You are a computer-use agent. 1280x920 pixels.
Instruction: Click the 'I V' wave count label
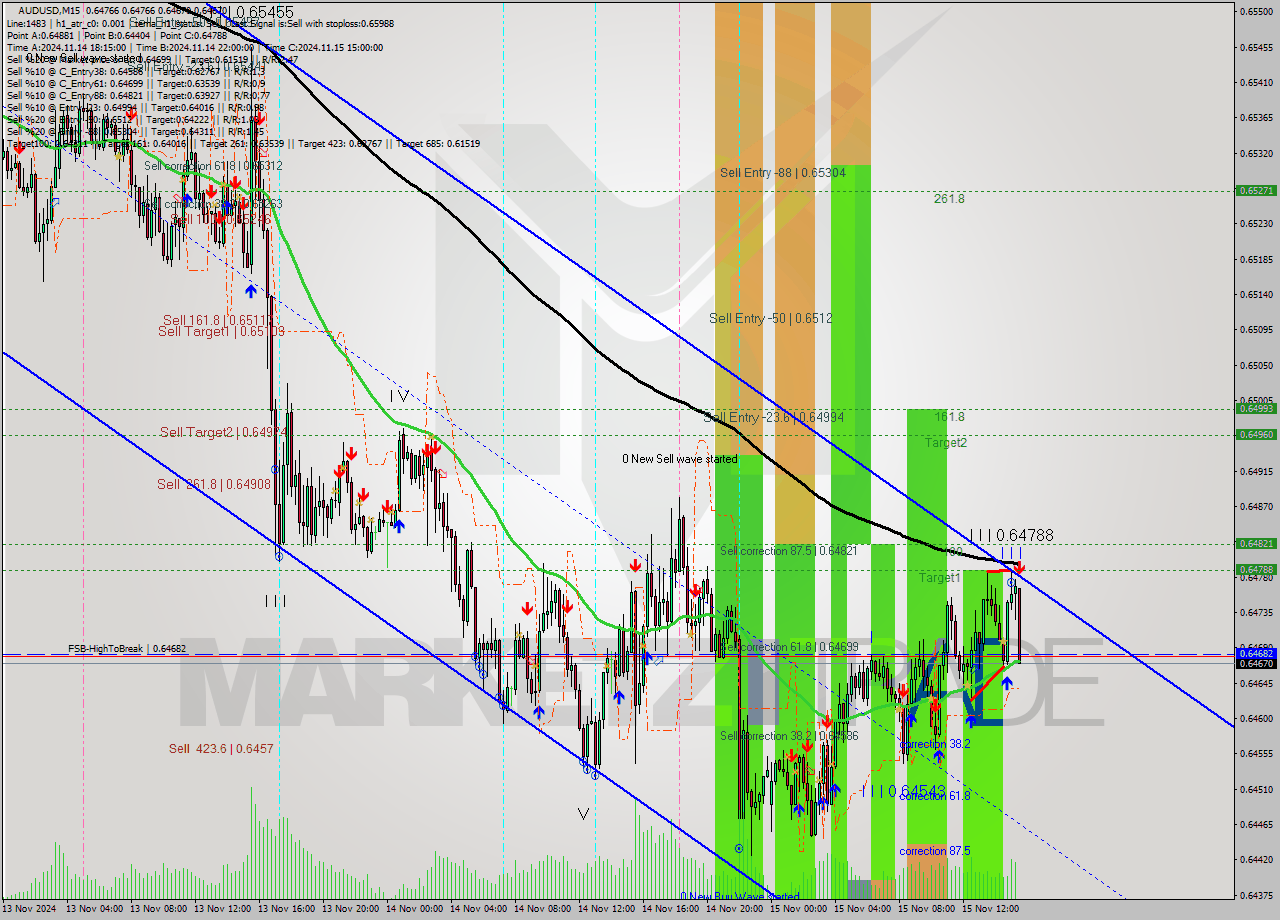(398, 396)
